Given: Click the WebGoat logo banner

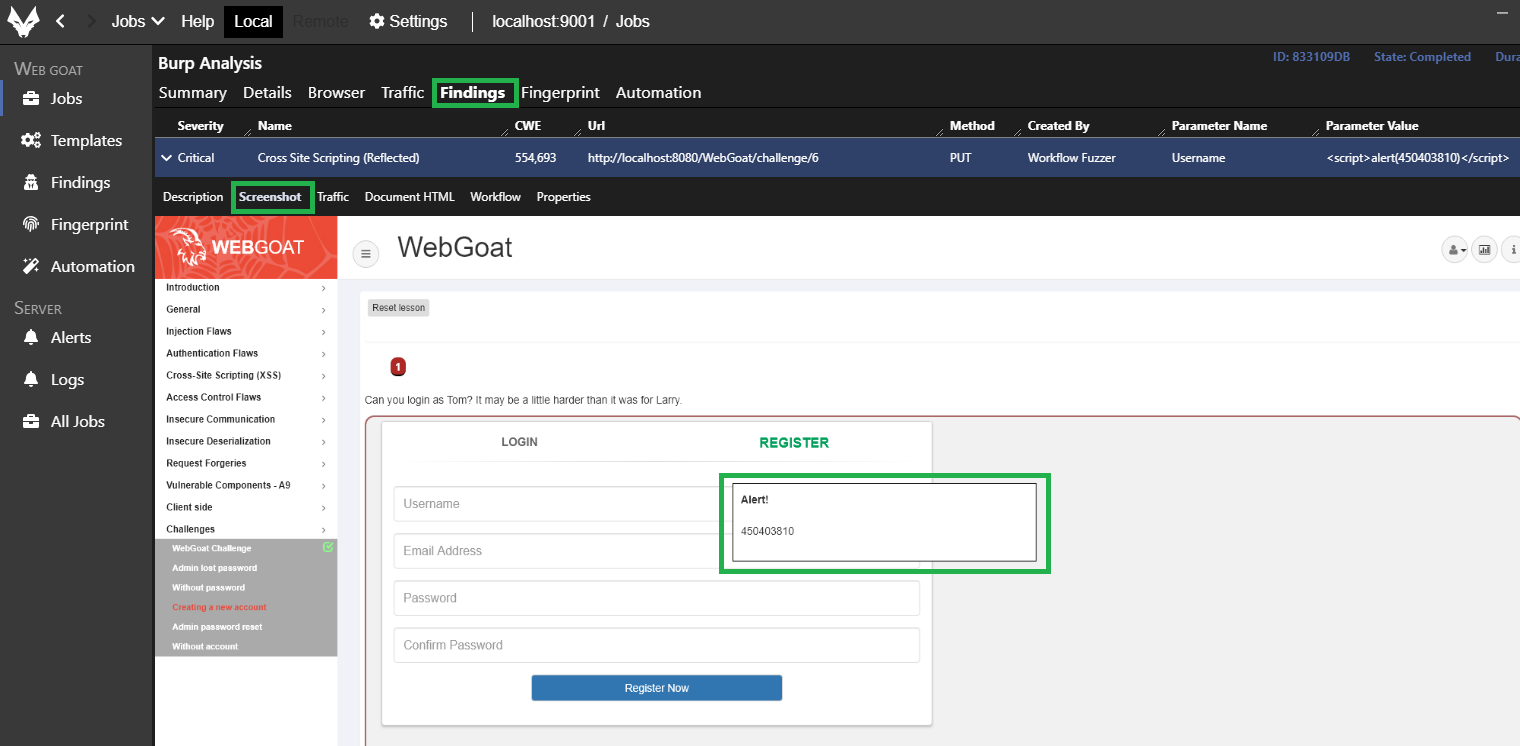Looking at the screenshot, I should point(246,247).
